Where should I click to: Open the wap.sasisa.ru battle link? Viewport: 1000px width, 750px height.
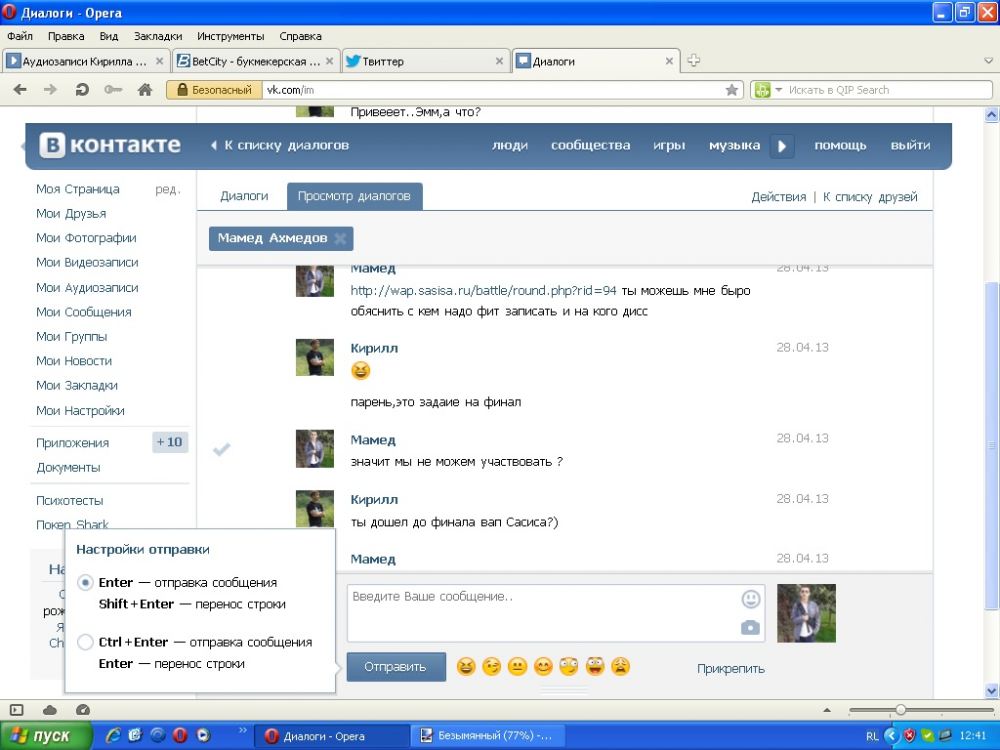click(483, 291)
